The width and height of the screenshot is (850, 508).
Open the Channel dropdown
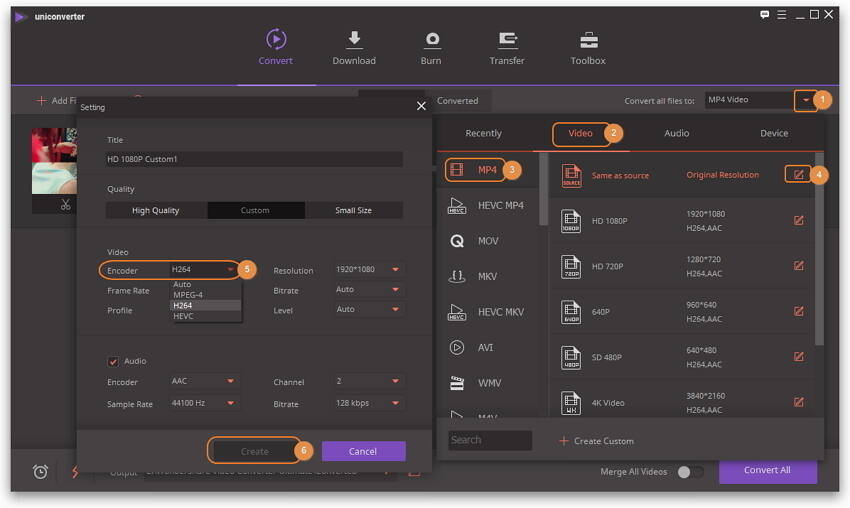(x=368, y=381)
